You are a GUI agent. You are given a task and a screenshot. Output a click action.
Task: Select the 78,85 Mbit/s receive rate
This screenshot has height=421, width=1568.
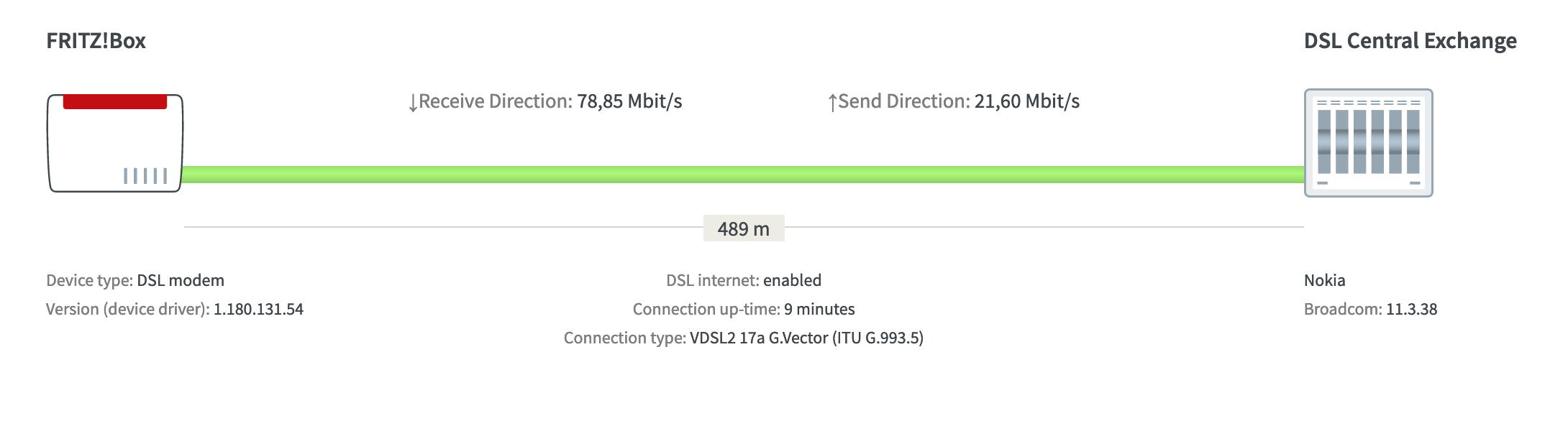pos(629,101)
